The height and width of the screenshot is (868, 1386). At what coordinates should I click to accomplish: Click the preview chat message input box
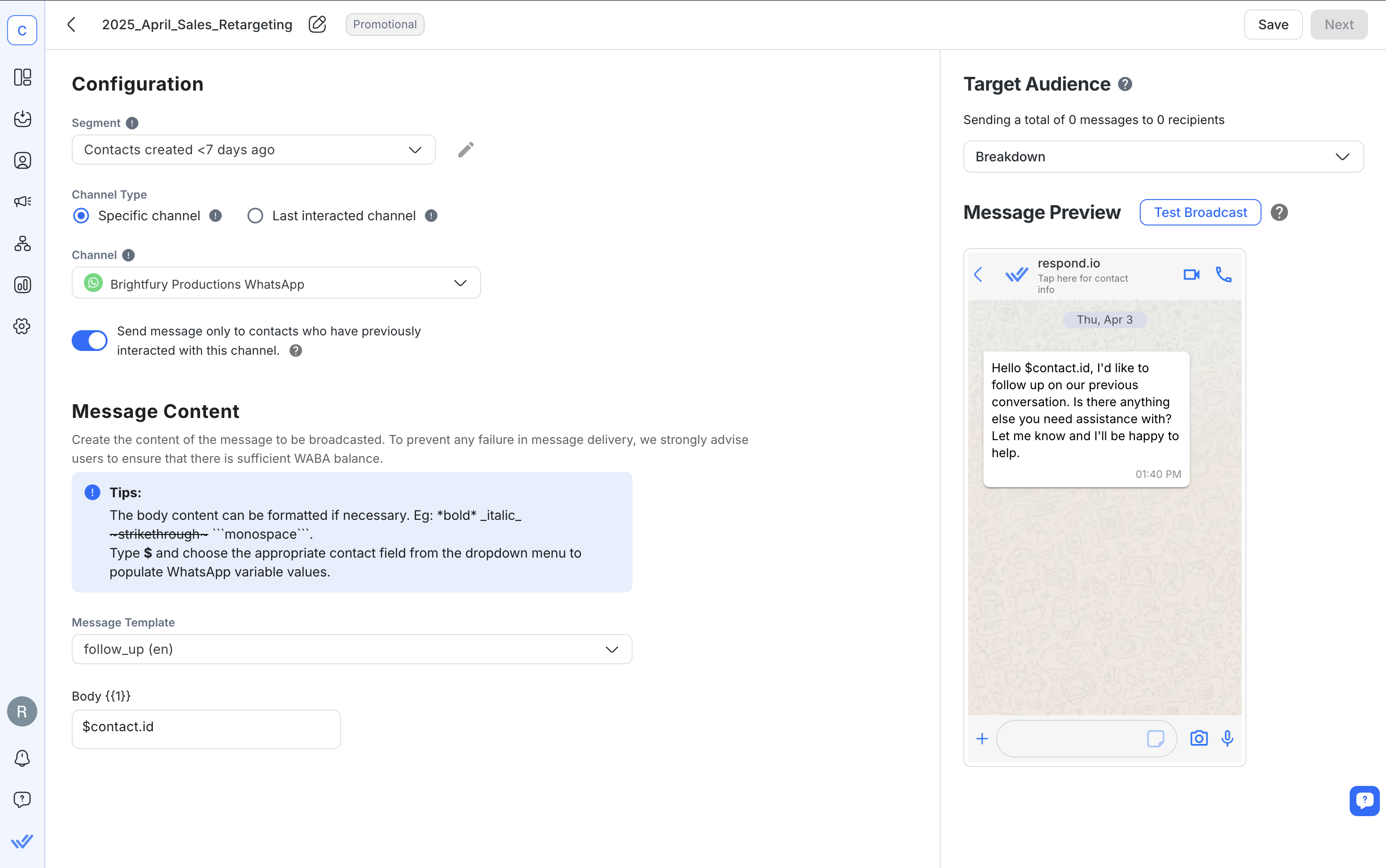pyautogui.click(x=1086, y=739)
